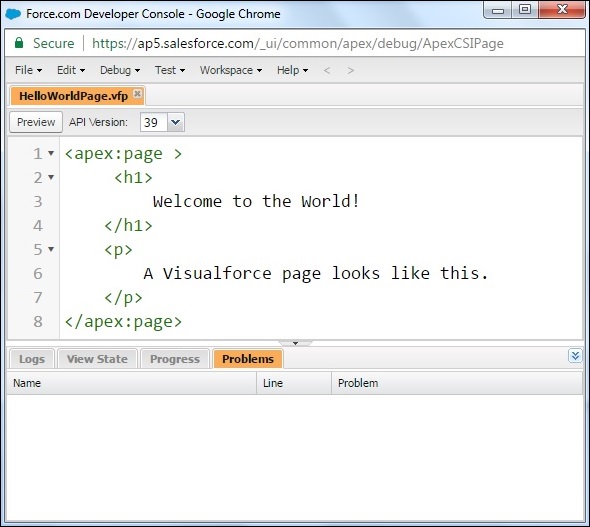
Task: Click the API Version value 39
Action: [x=154, y=122]
